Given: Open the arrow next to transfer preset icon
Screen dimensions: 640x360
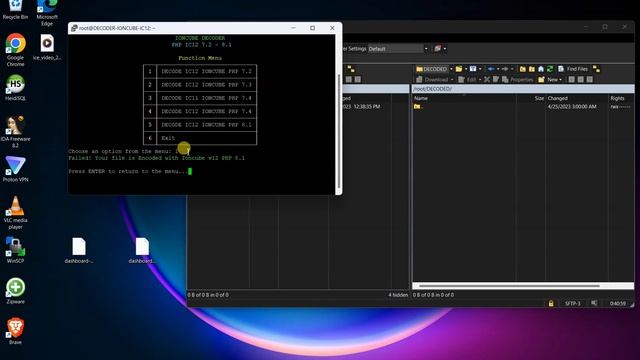Looking at the screenshot, I should coord(444,49).
